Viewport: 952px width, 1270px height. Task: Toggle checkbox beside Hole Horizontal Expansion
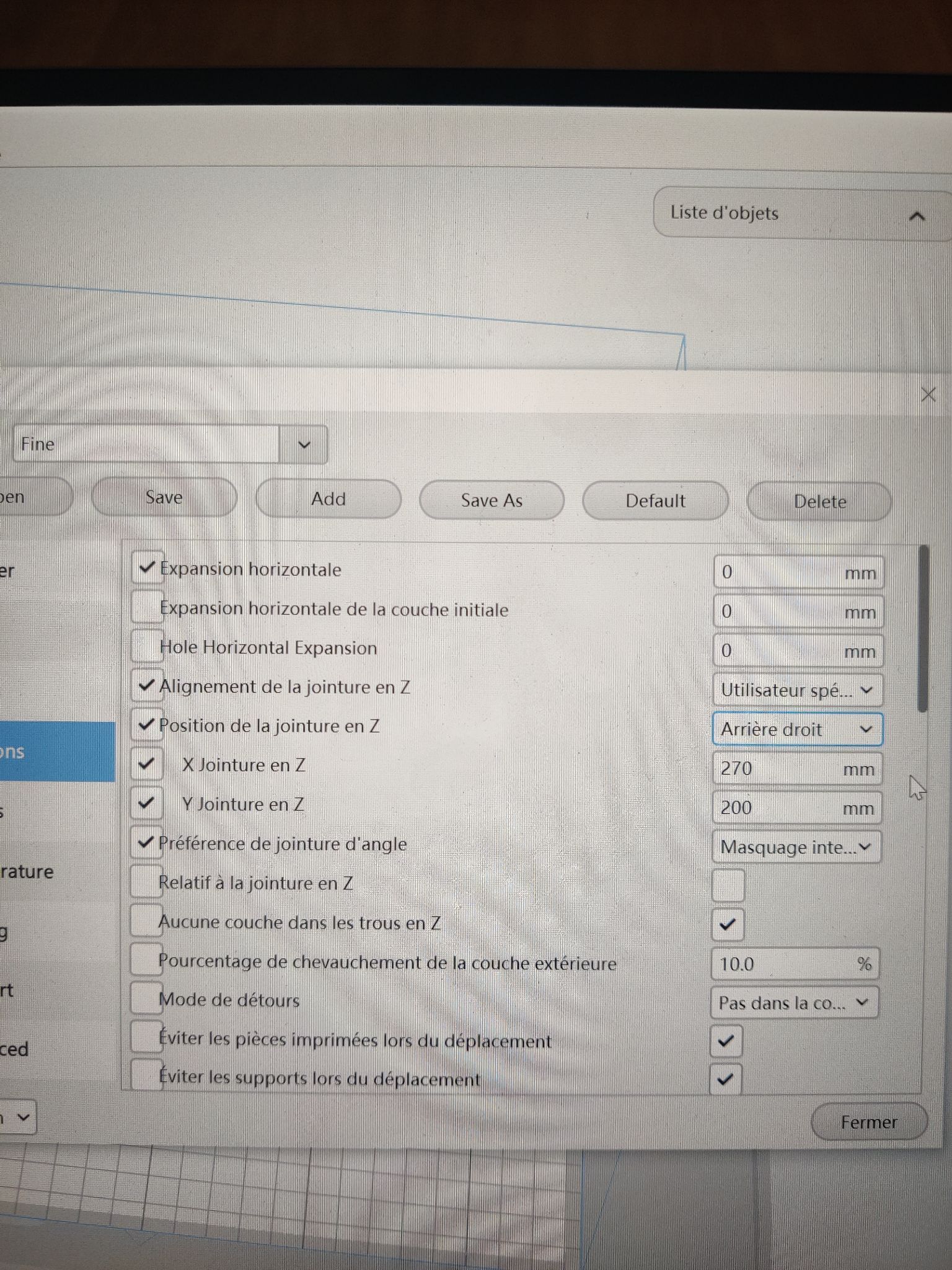[x=147, y=646]
